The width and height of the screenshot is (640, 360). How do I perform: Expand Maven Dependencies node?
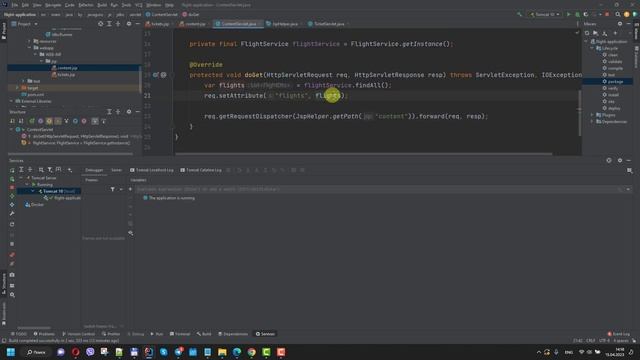pyautogui.click(x=592, y=122)
